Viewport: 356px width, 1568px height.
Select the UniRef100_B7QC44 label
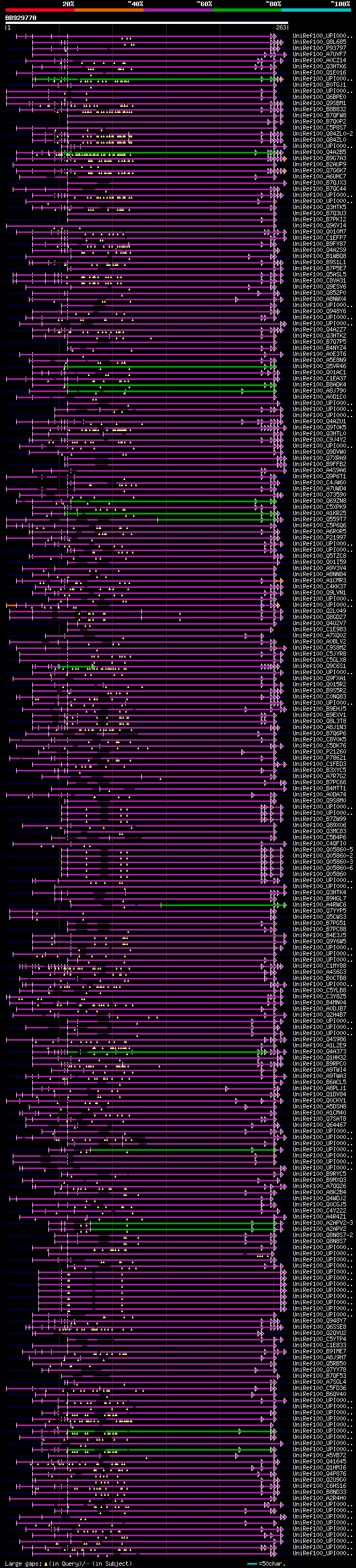click(319, 189)
